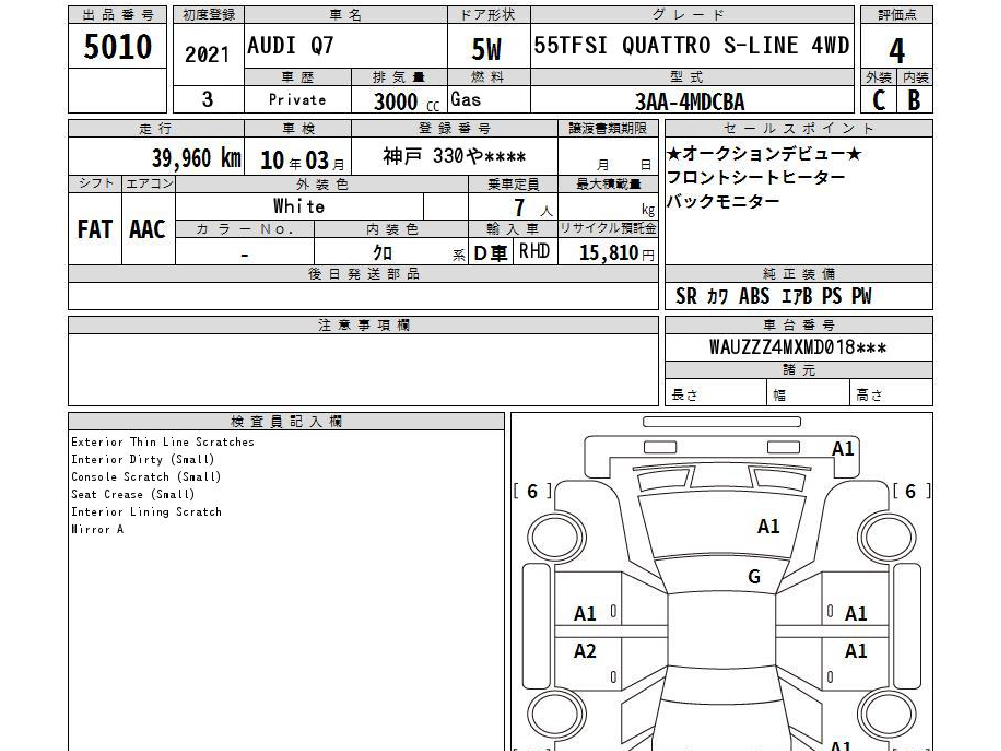This screenshot has width=1001, height=751.
Task: Select note Seat Crease (Small)
Action: coord(132,494)
